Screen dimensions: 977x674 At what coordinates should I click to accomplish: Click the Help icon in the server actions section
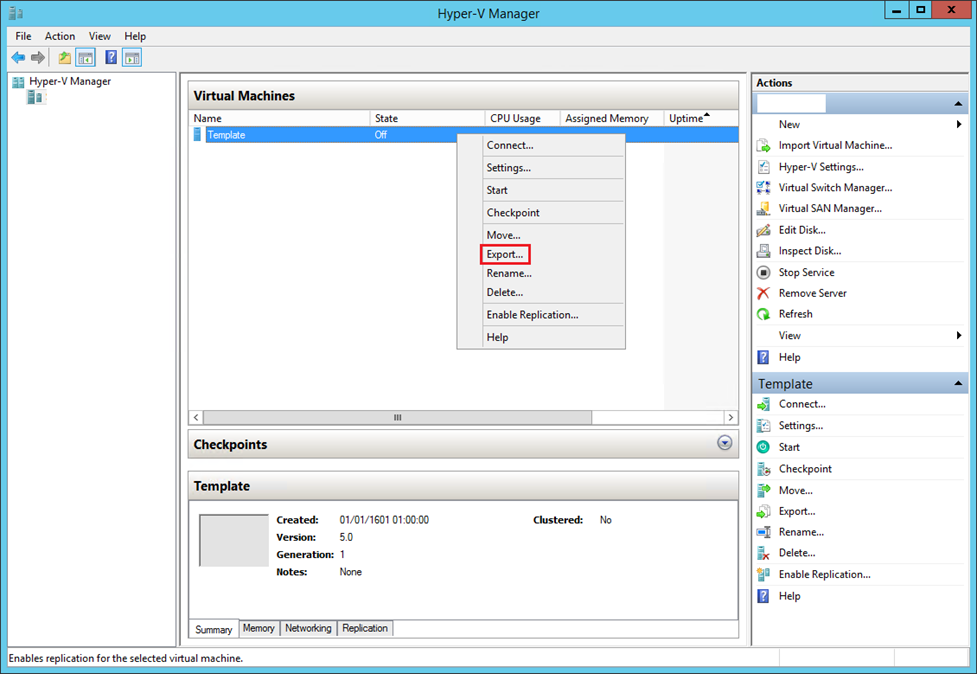(763, 357)
